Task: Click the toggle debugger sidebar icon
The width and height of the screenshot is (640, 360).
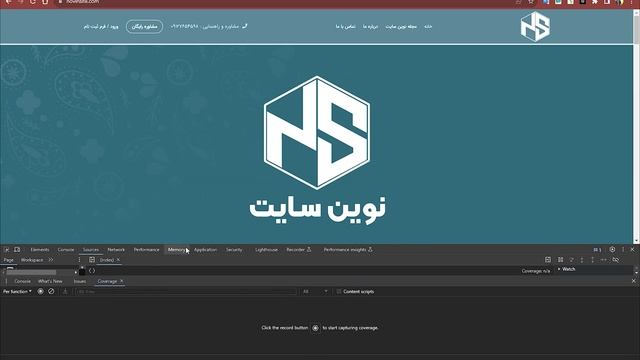Action: (548, 260)
